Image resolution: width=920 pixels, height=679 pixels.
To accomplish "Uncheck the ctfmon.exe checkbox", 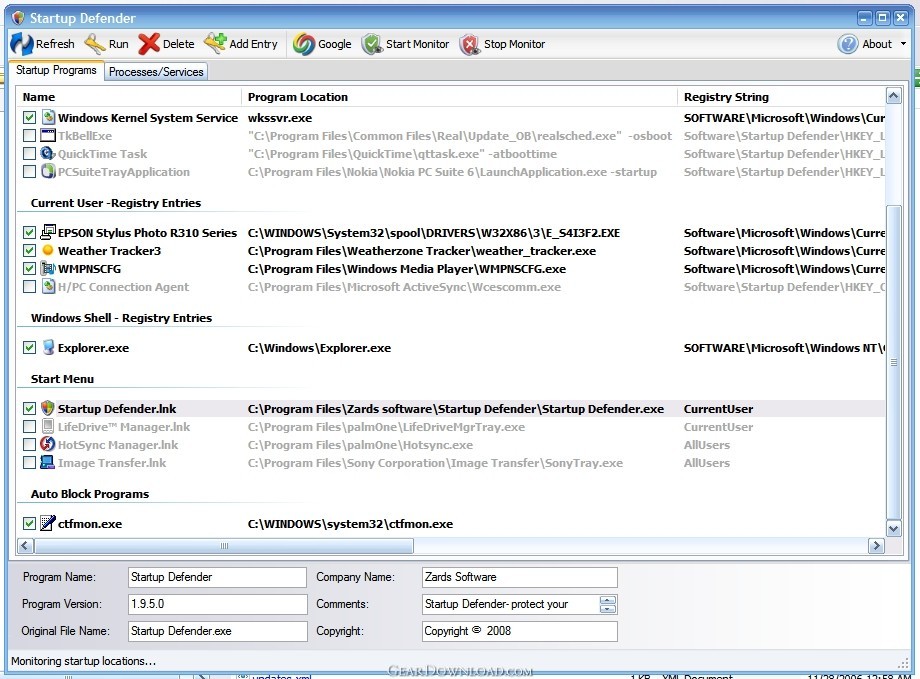I will pyautogui.click(x=29, y=523).
